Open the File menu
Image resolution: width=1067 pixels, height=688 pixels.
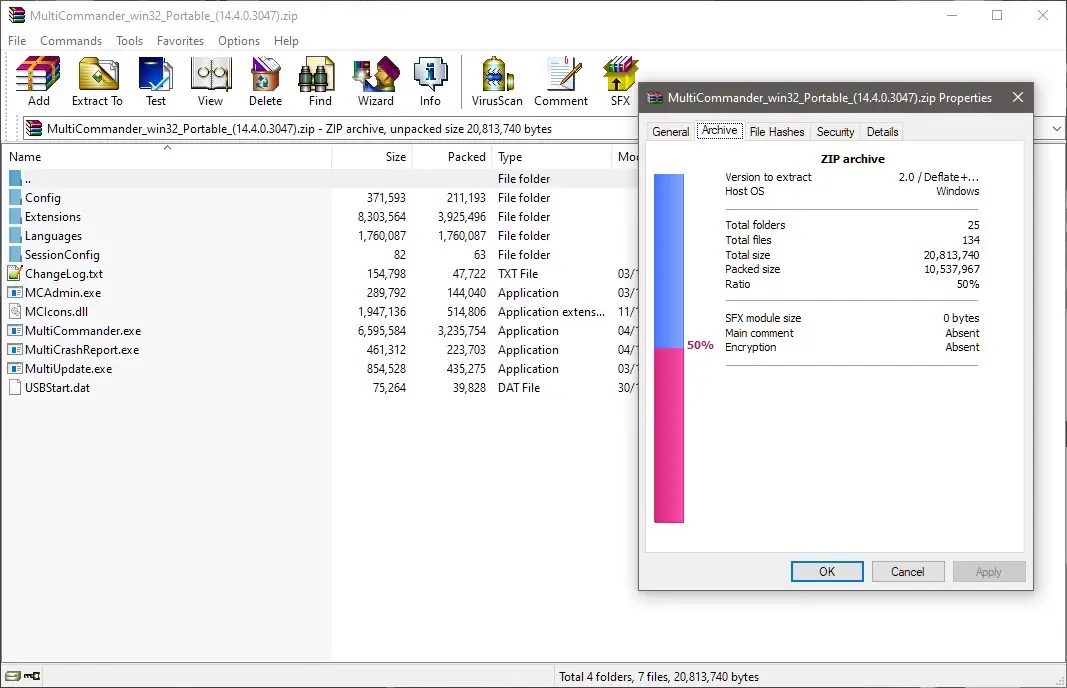(17, 41)
